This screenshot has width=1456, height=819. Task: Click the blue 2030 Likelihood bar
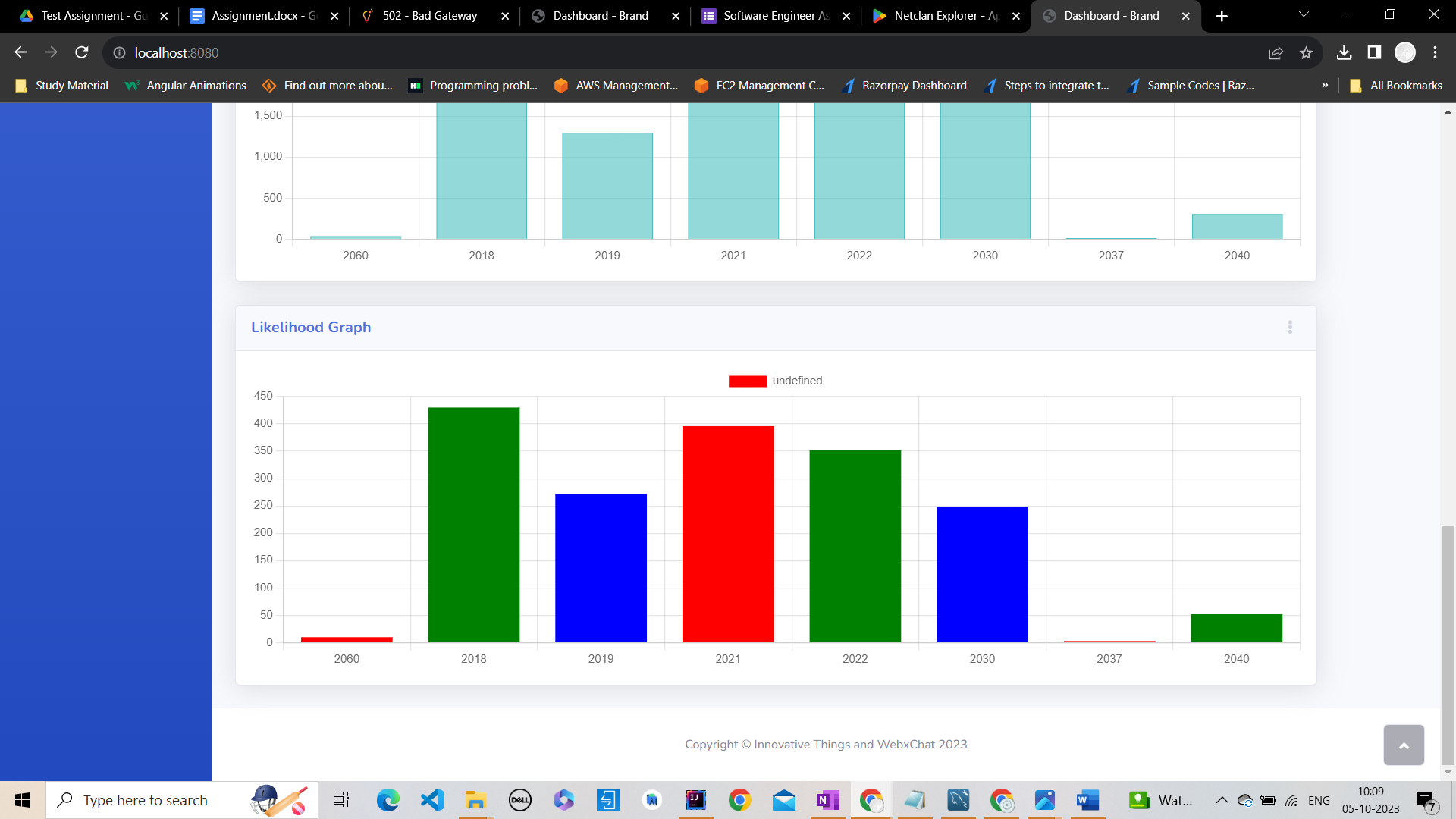(982, 574)
